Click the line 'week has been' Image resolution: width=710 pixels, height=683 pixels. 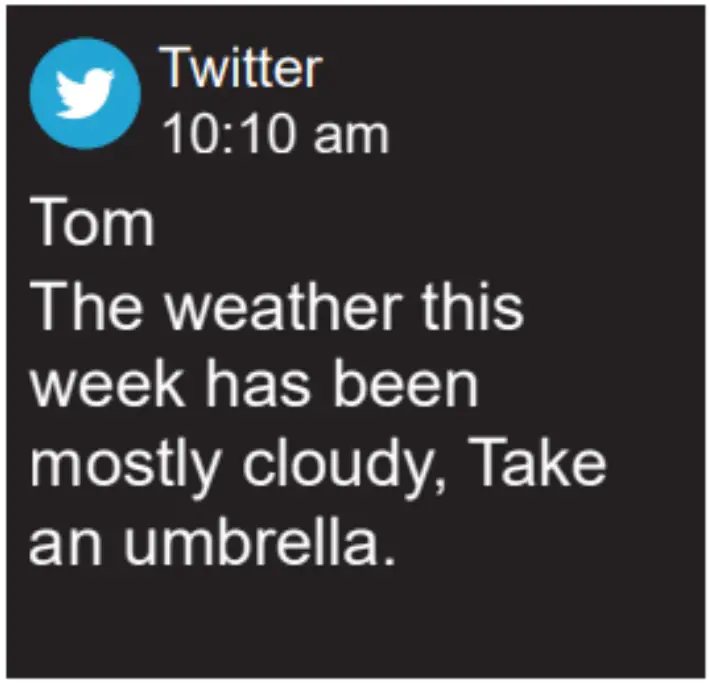pos(254,384)
